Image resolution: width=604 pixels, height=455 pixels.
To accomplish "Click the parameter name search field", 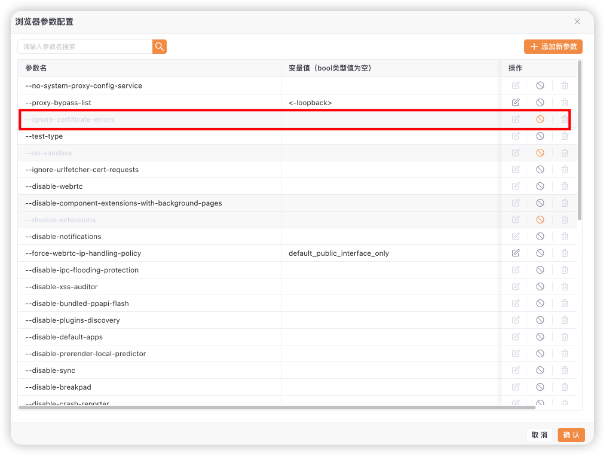I will coord(85,47).
